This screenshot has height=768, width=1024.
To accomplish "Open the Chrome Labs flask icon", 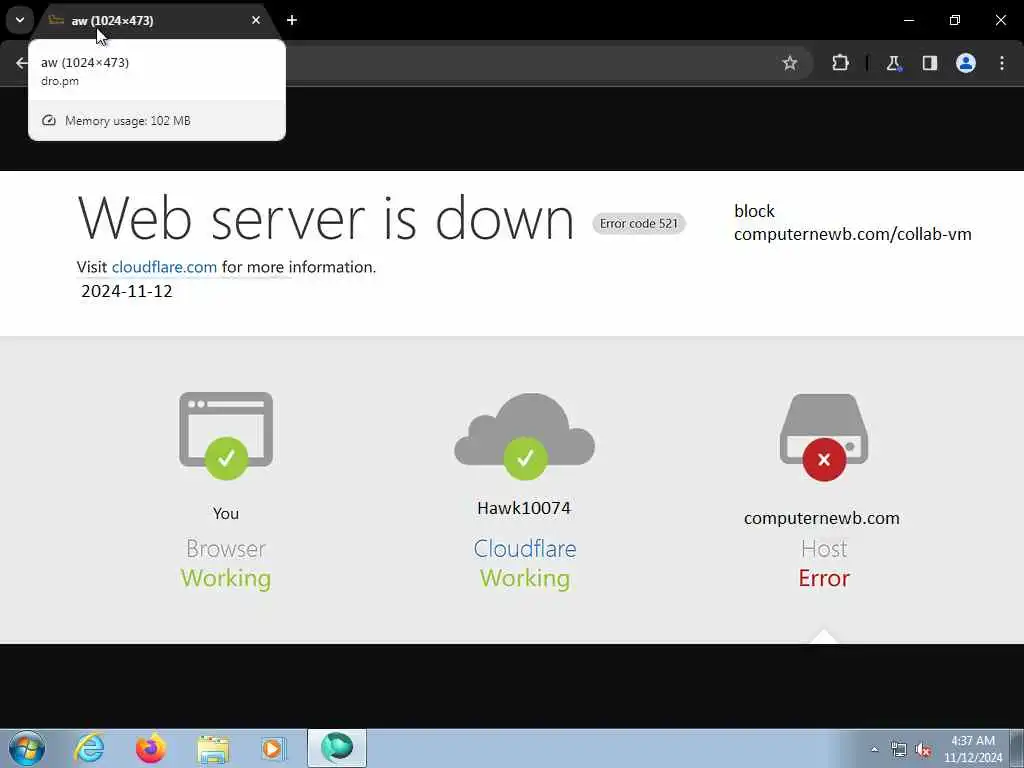I will (893, 63).
